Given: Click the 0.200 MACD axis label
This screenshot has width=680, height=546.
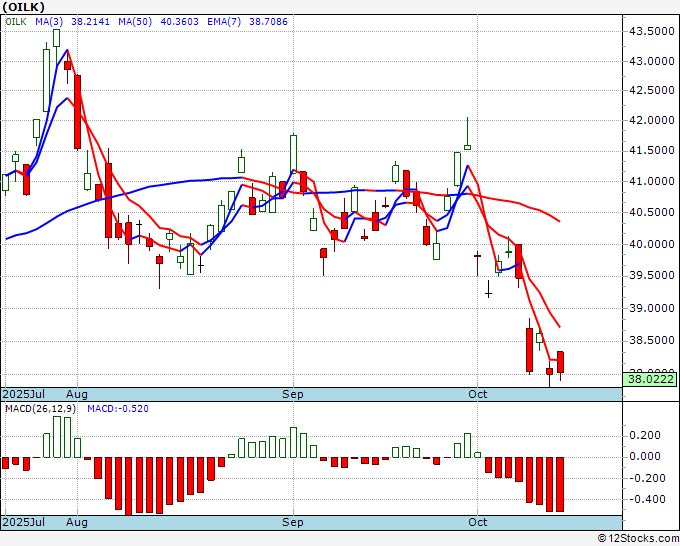Looking at the screenshot, I should pyautogui.click(x=645, y=435).
